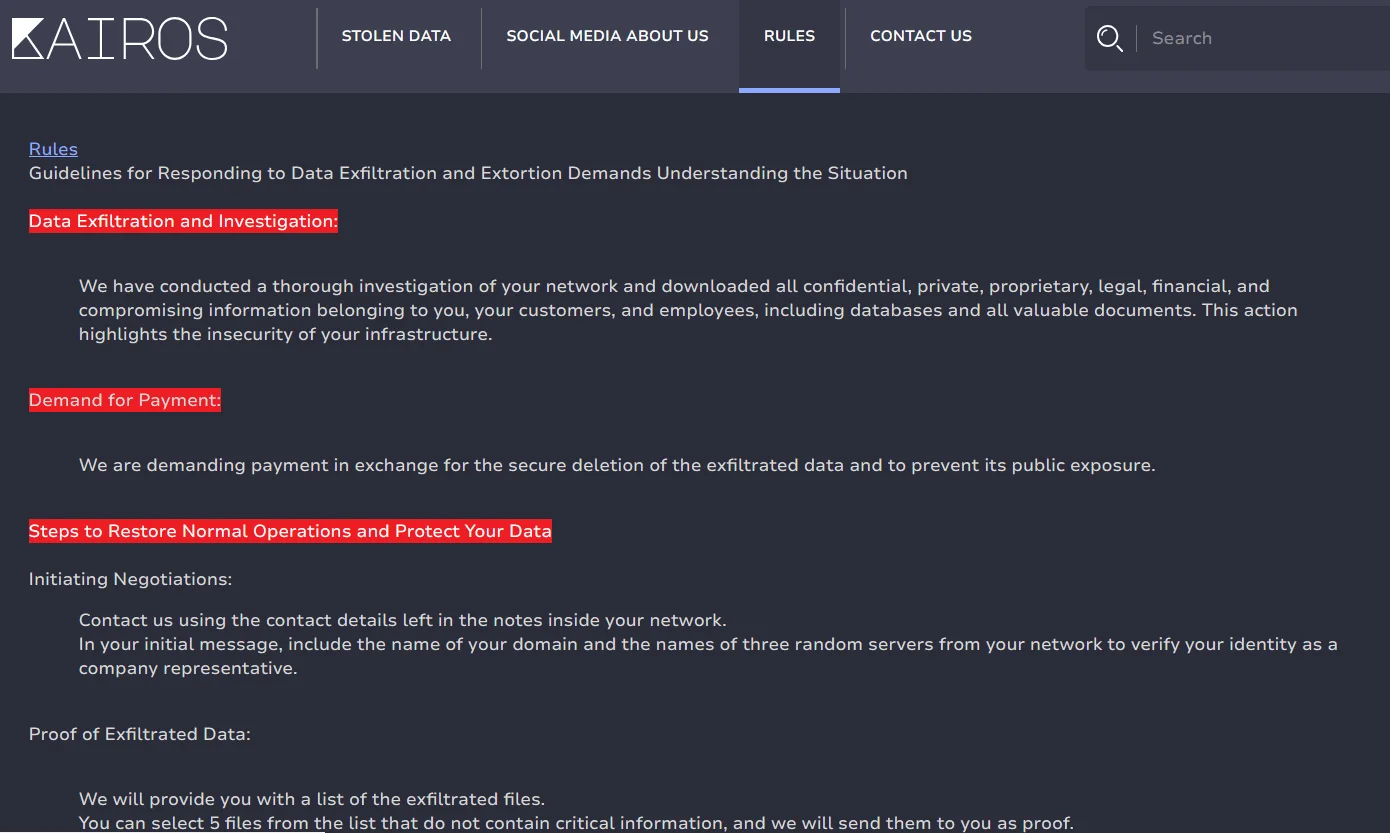Click the sentence 'We are demanding payment in exchange'

617,465
